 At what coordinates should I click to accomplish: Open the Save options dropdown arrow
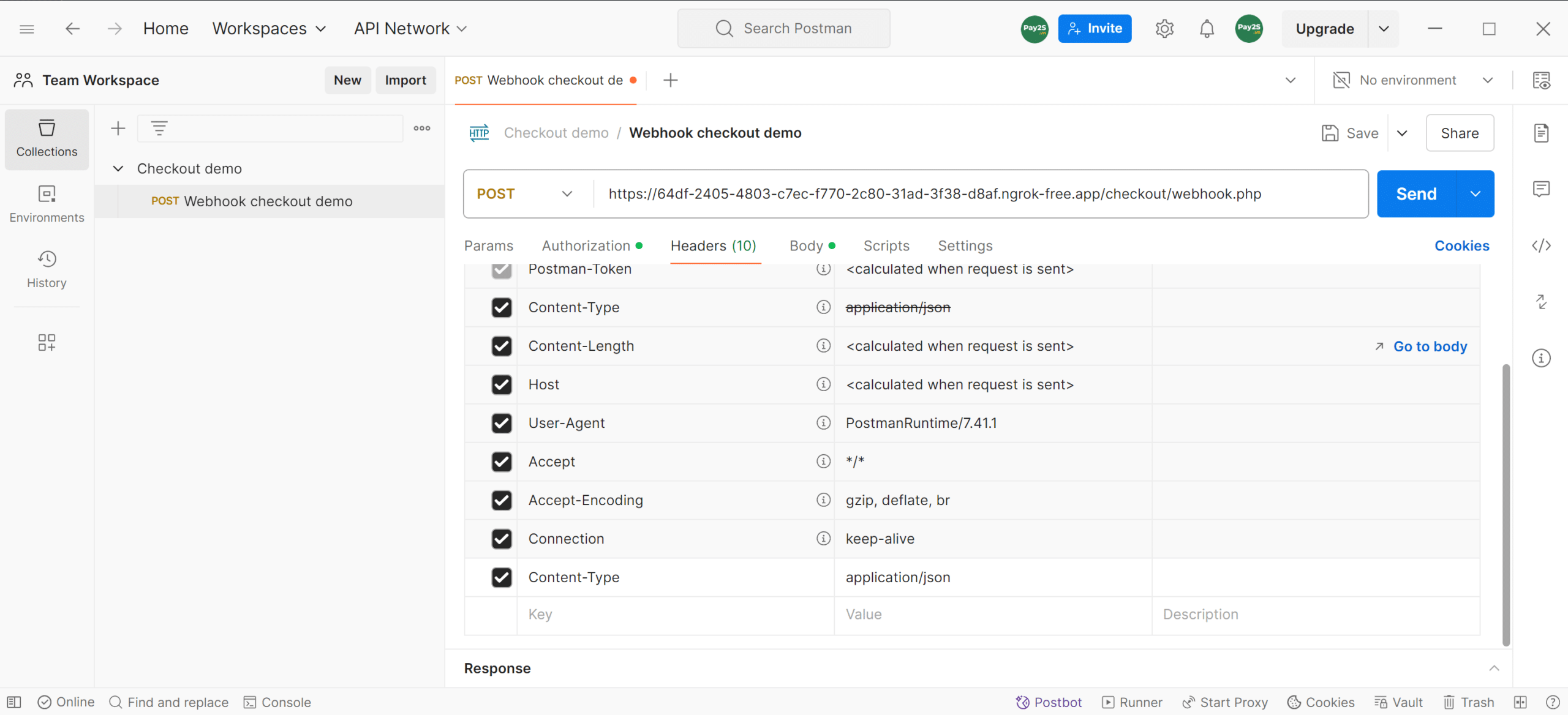pos(1402,133)
